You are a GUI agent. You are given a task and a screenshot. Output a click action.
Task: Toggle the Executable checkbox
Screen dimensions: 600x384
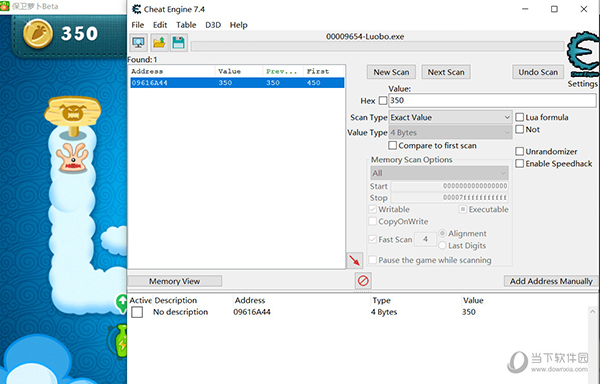(463, 209)
